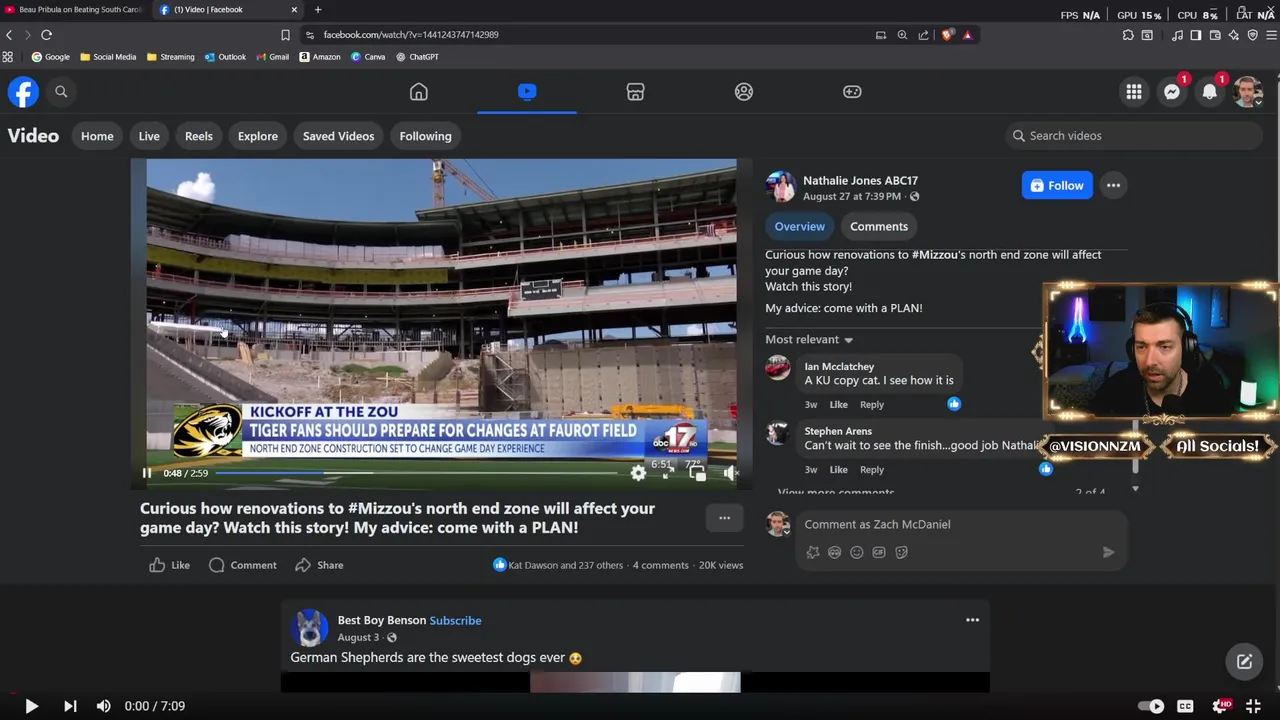Exit YouTube fullscreen mode
The image size is (1280, 720).
(1253, 706)
